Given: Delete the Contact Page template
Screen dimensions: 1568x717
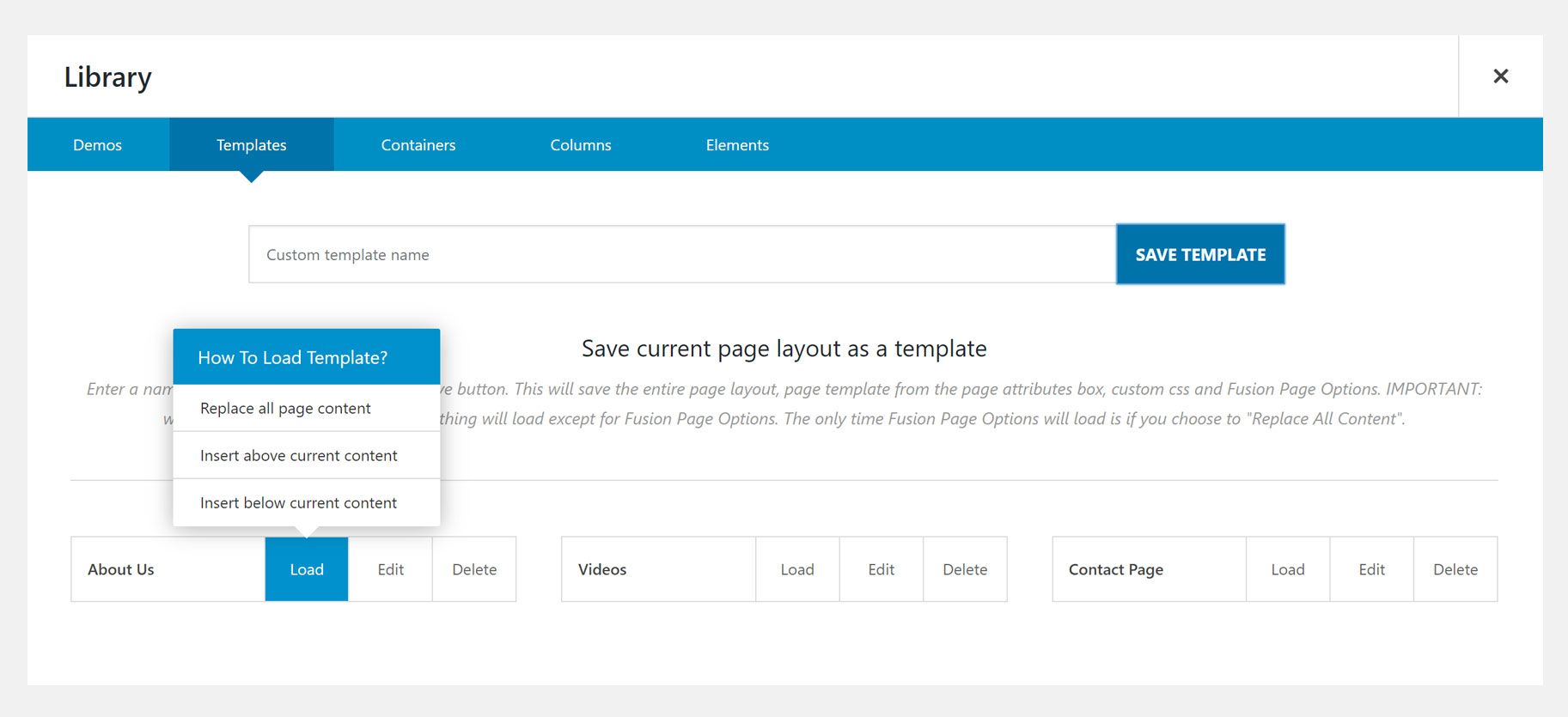Looking at the screenshot, I should (1455, 569).
